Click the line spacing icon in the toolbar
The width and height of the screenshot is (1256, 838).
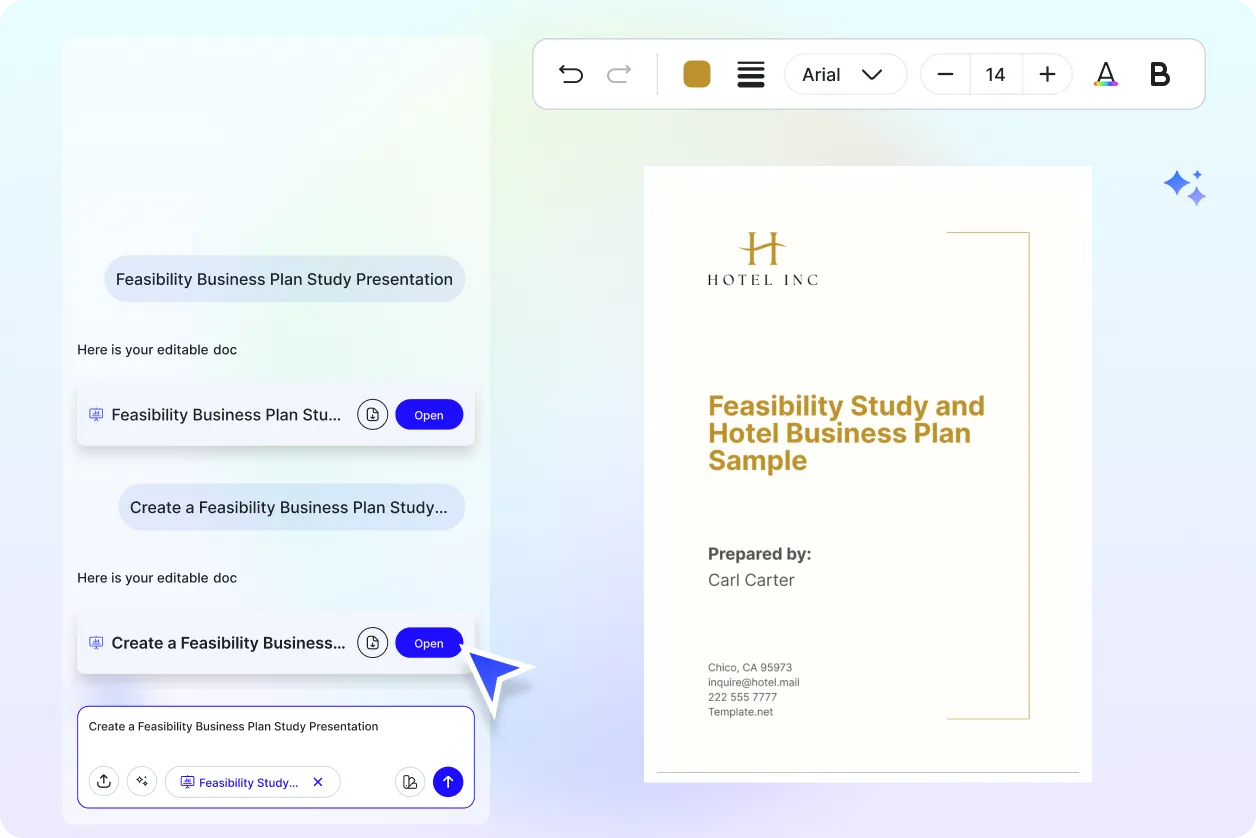click(x=751, y=74)
